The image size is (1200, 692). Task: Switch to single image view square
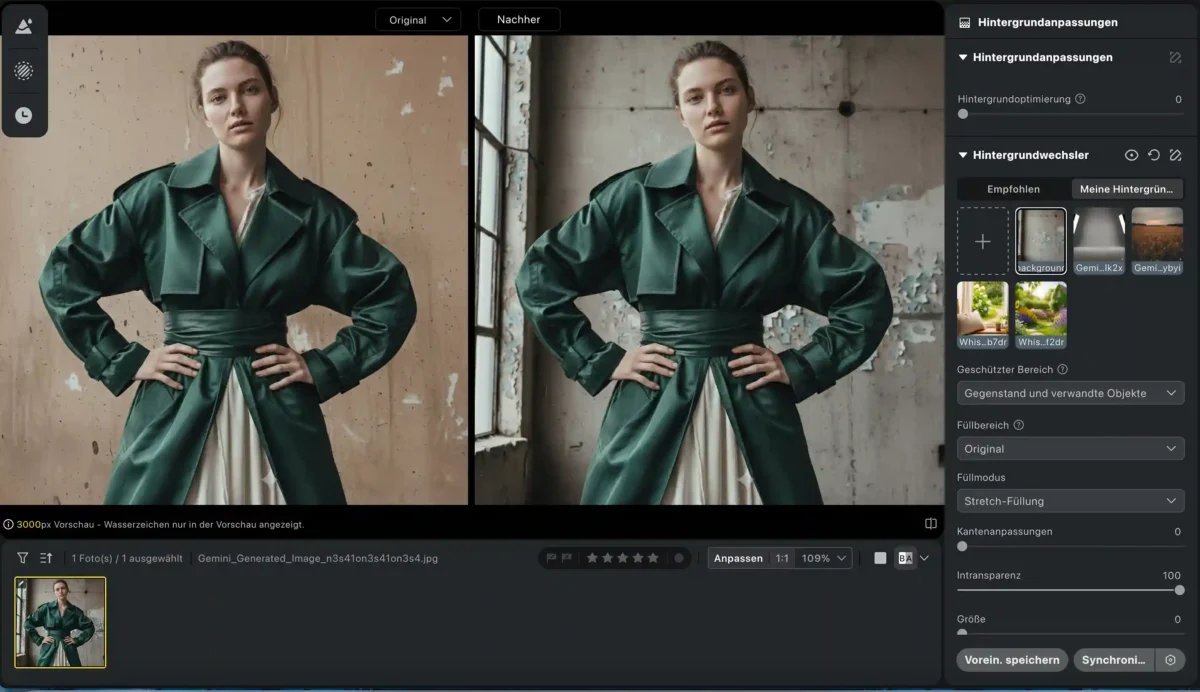click(x=880, y=558)
